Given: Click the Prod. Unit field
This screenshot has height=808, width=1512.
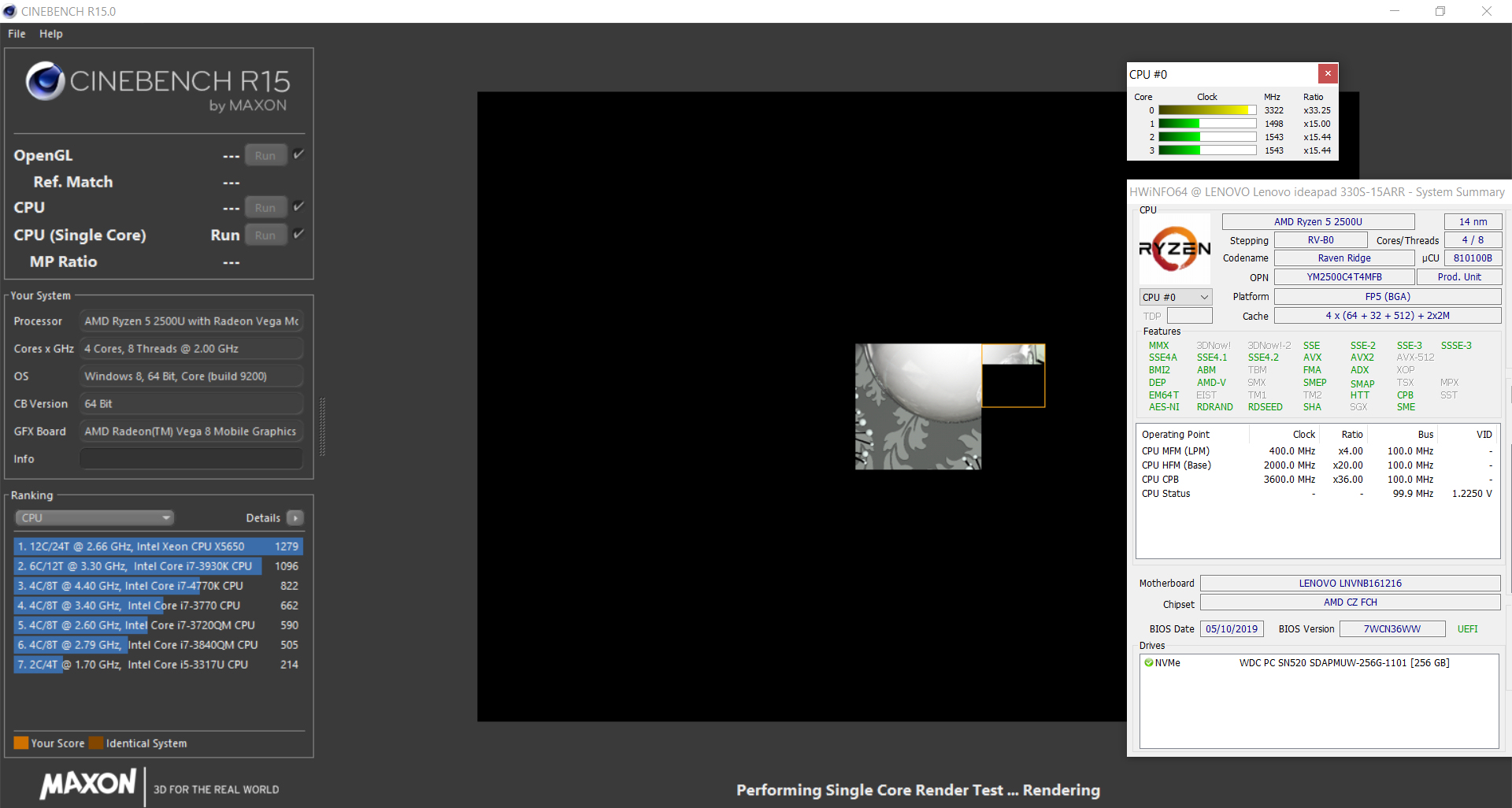Looking at the screenshot, I should [x=1459, y=276].
